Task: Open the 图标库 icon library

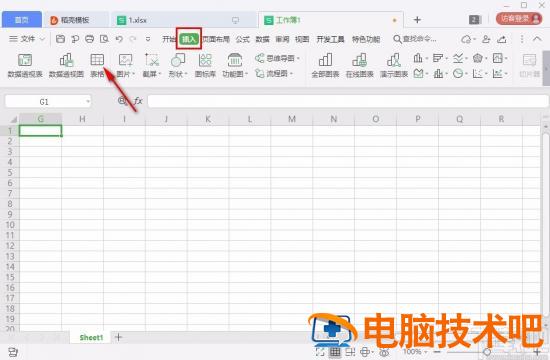Action: coord(205,65)
